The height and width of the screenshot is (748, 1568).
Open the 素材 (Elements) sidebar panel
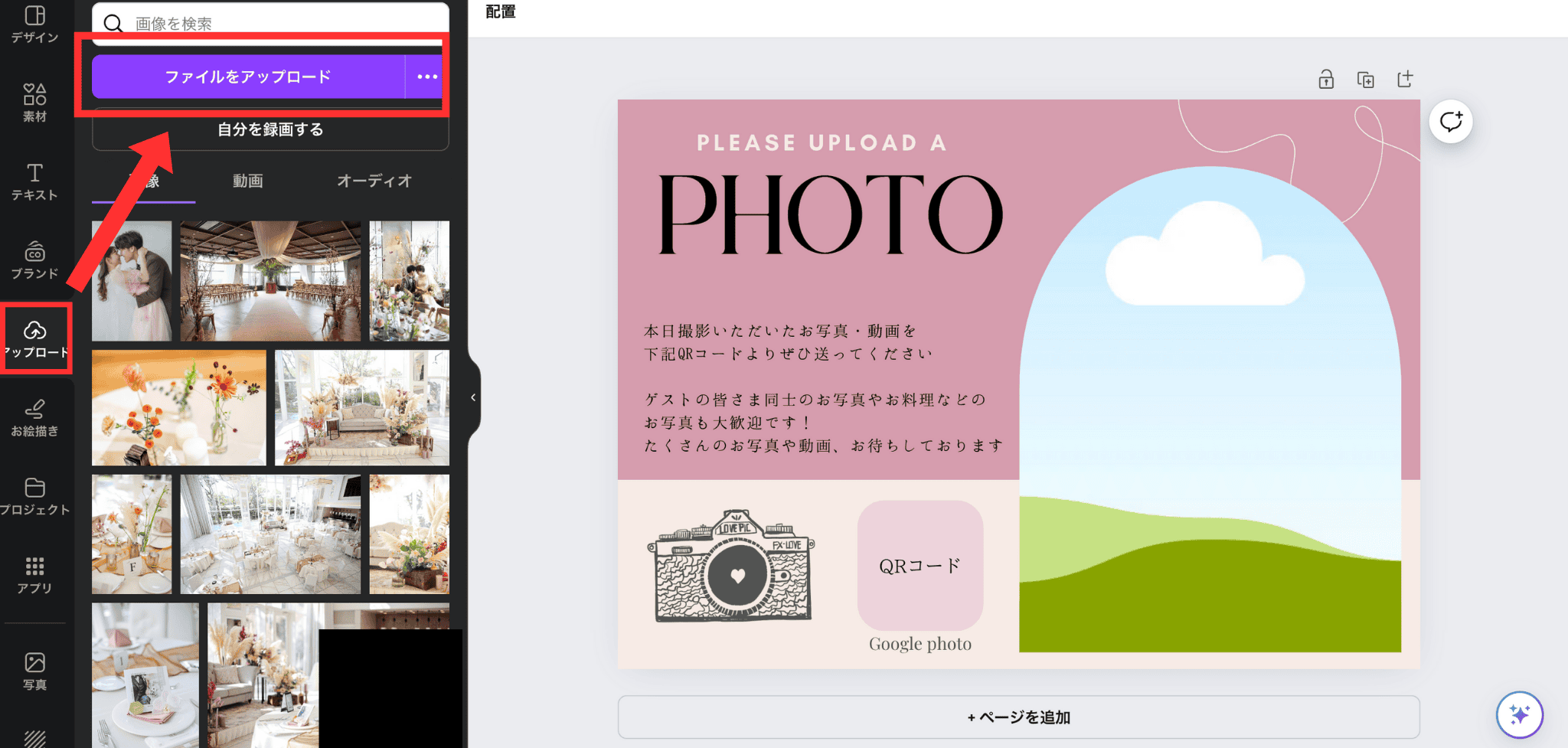34,103
